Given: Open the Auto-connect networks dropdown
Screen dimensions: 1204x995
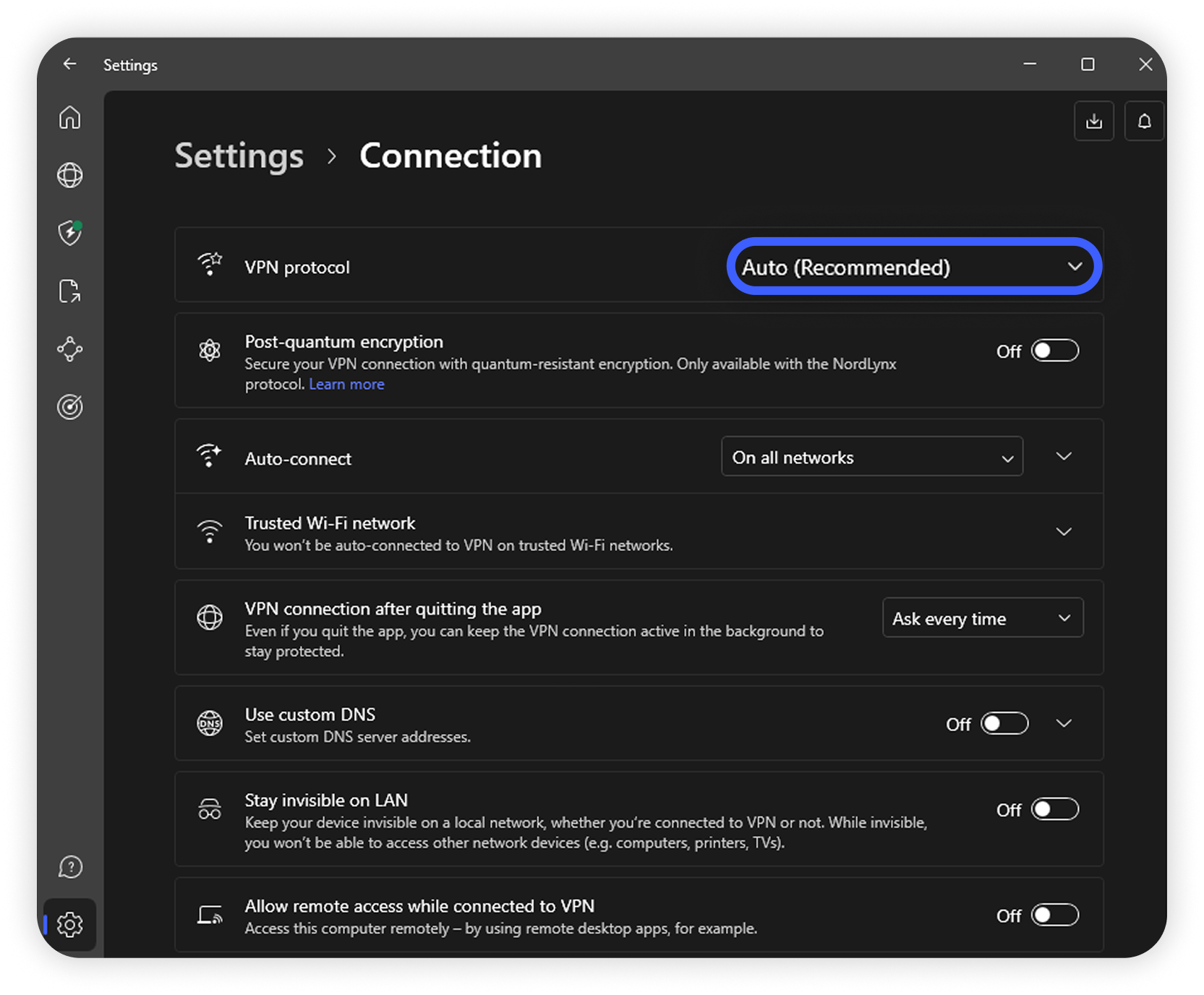Looking at the screenshot, I should 871,457.
